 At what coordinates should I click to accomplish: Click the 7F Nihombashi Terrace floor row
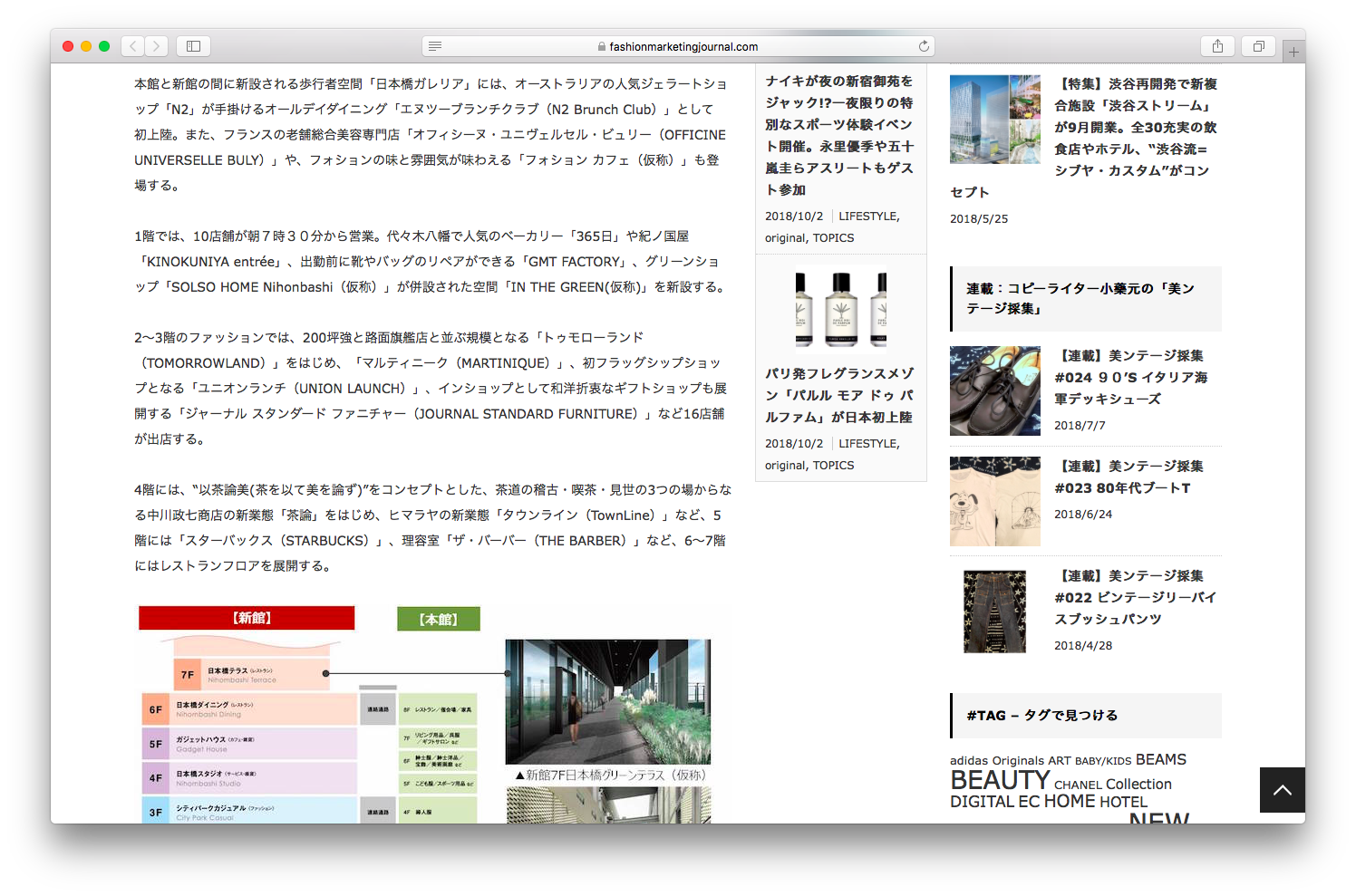pyautogui.click(x=252, y=674)
